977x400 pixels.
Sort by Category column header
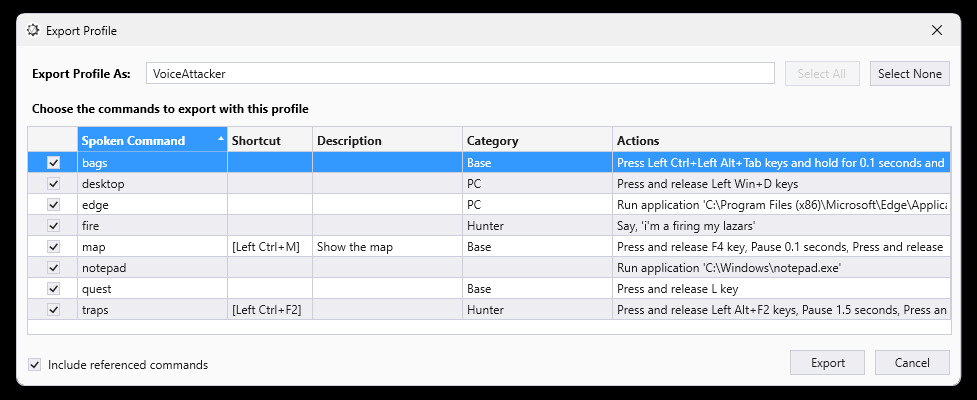click(536, 141)
